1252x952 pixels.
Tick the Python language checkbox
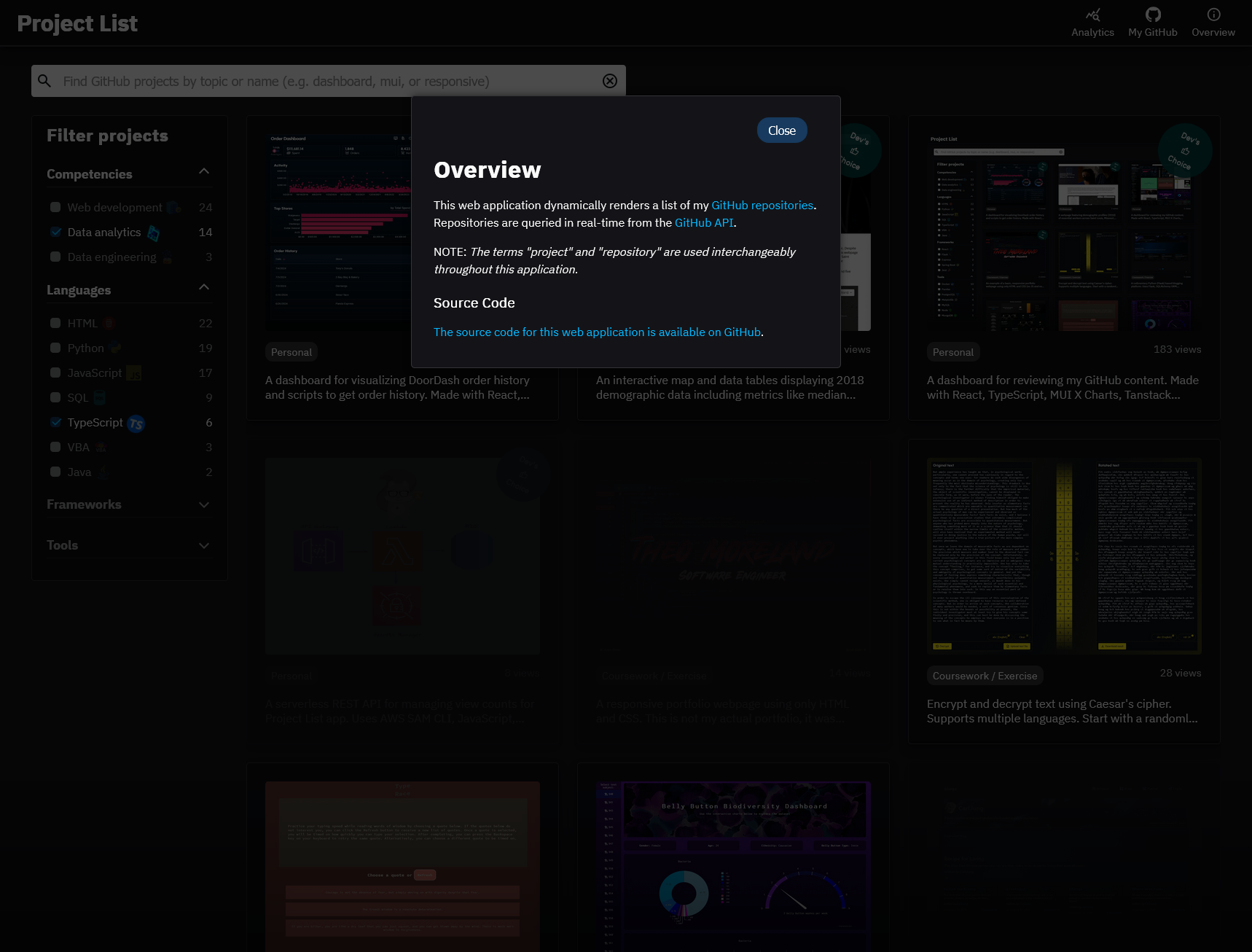pos(55,348)
